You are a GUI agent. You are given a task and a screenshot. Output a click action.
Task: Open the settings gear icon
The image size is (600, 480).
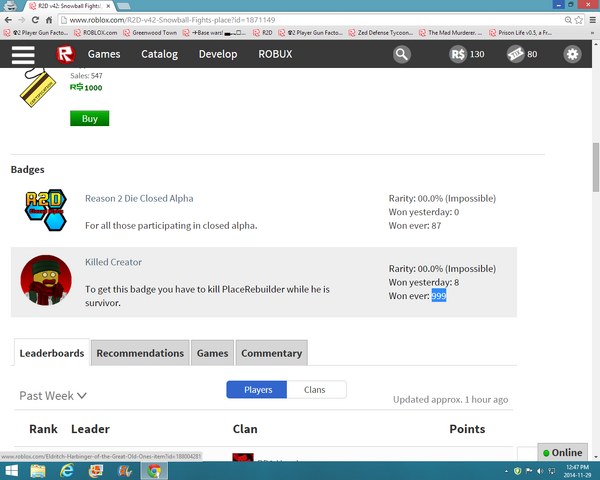(x=572, y=54)
